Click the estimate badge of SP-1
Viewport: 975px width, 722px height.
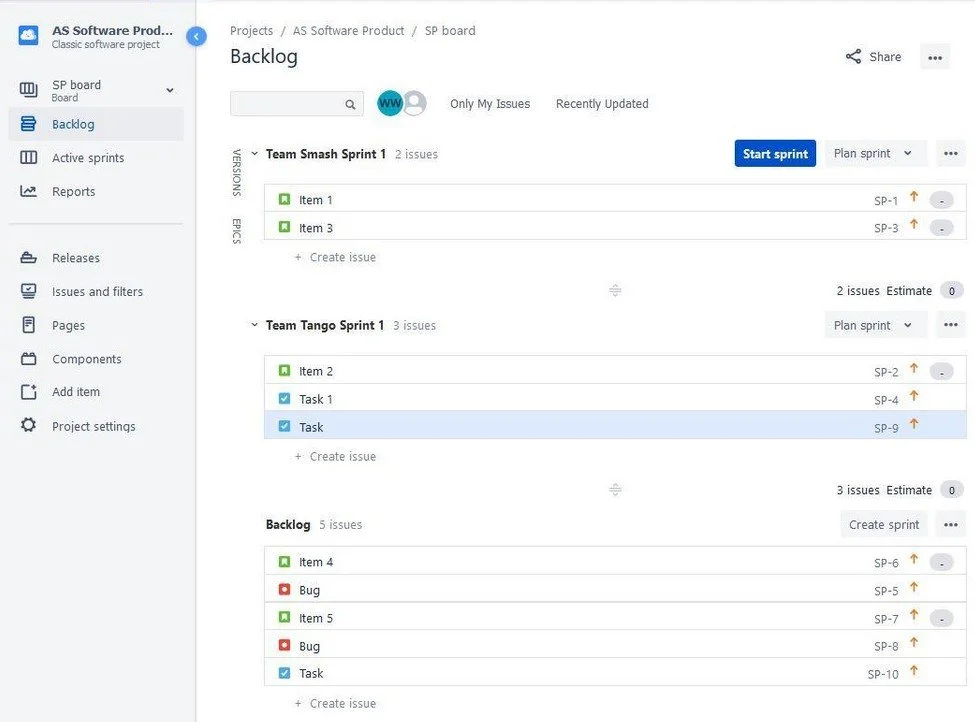tap(941, 200)
